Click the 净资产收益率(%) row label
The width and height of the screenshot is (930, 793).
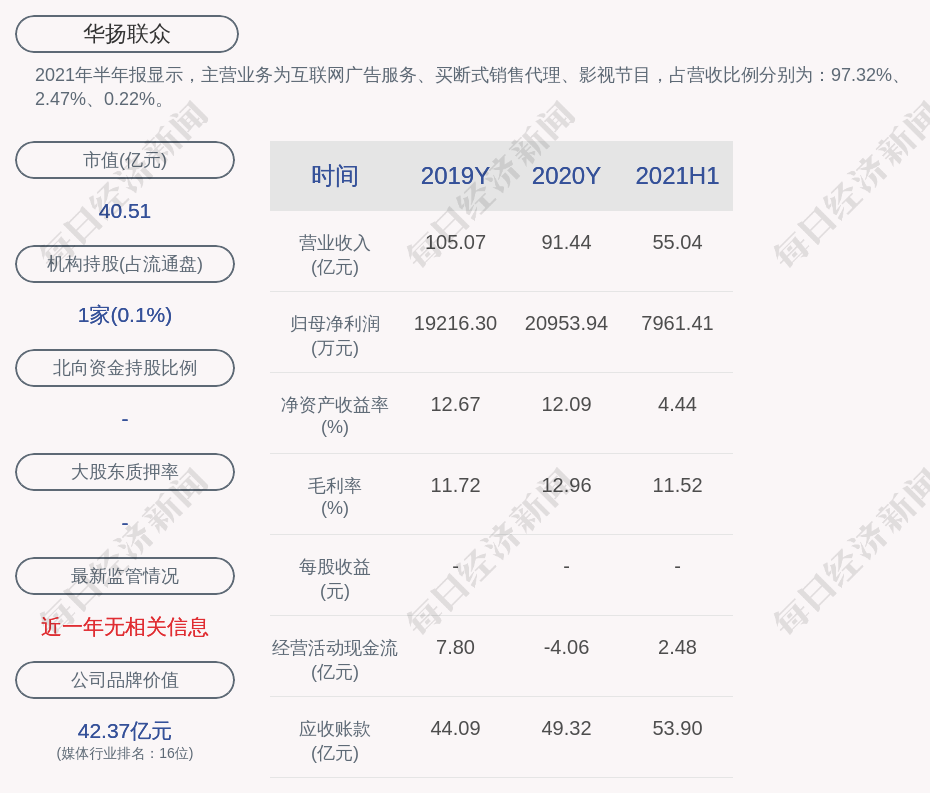coord(335,416)
